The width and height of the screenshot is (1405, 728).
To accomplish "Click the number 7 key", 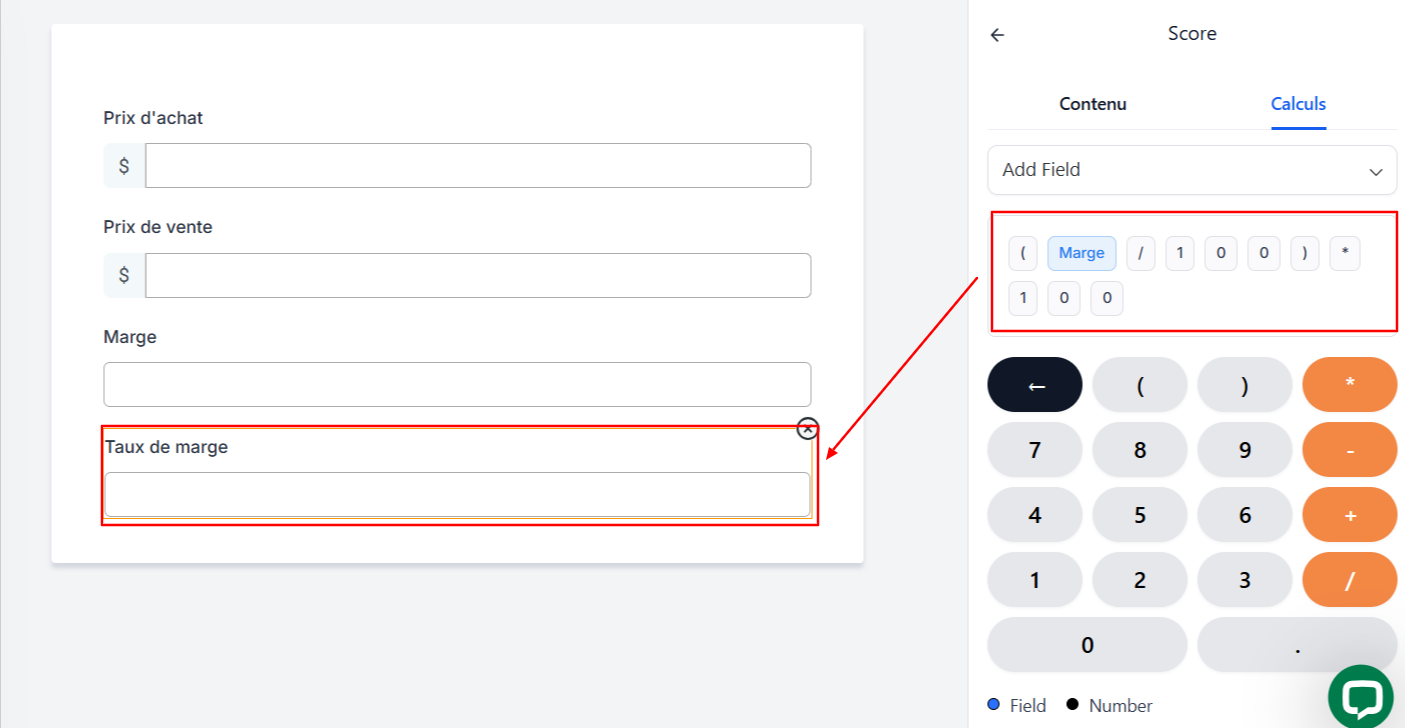I will [1035, 450].
